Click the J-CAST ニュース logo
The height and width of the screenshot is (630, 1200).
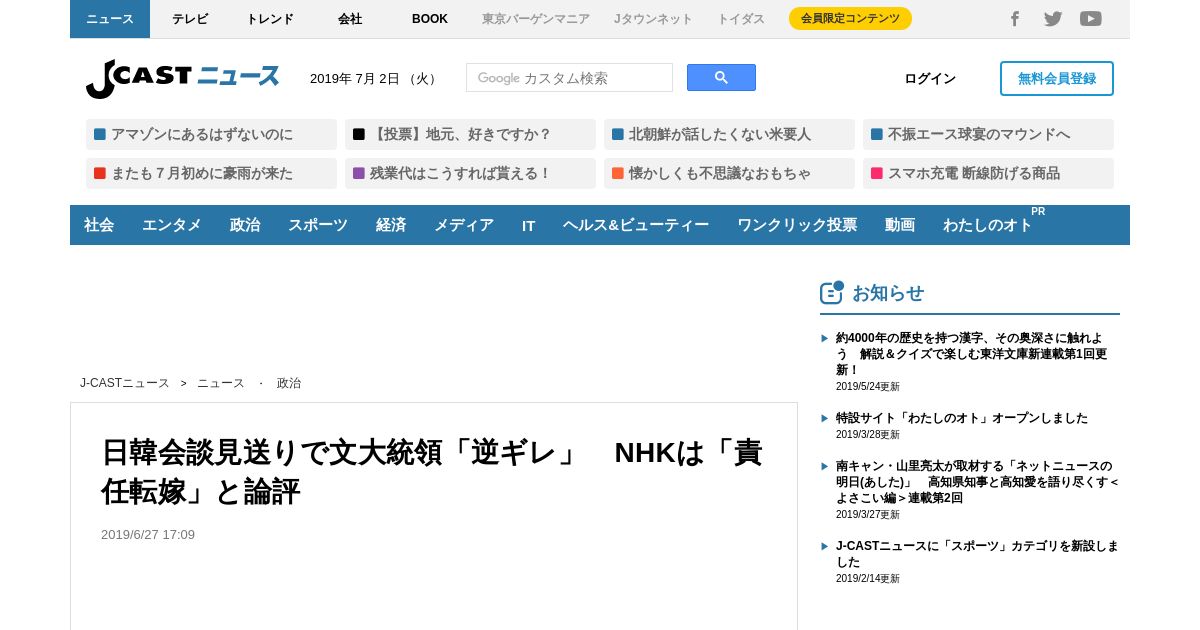click(183, 78)
